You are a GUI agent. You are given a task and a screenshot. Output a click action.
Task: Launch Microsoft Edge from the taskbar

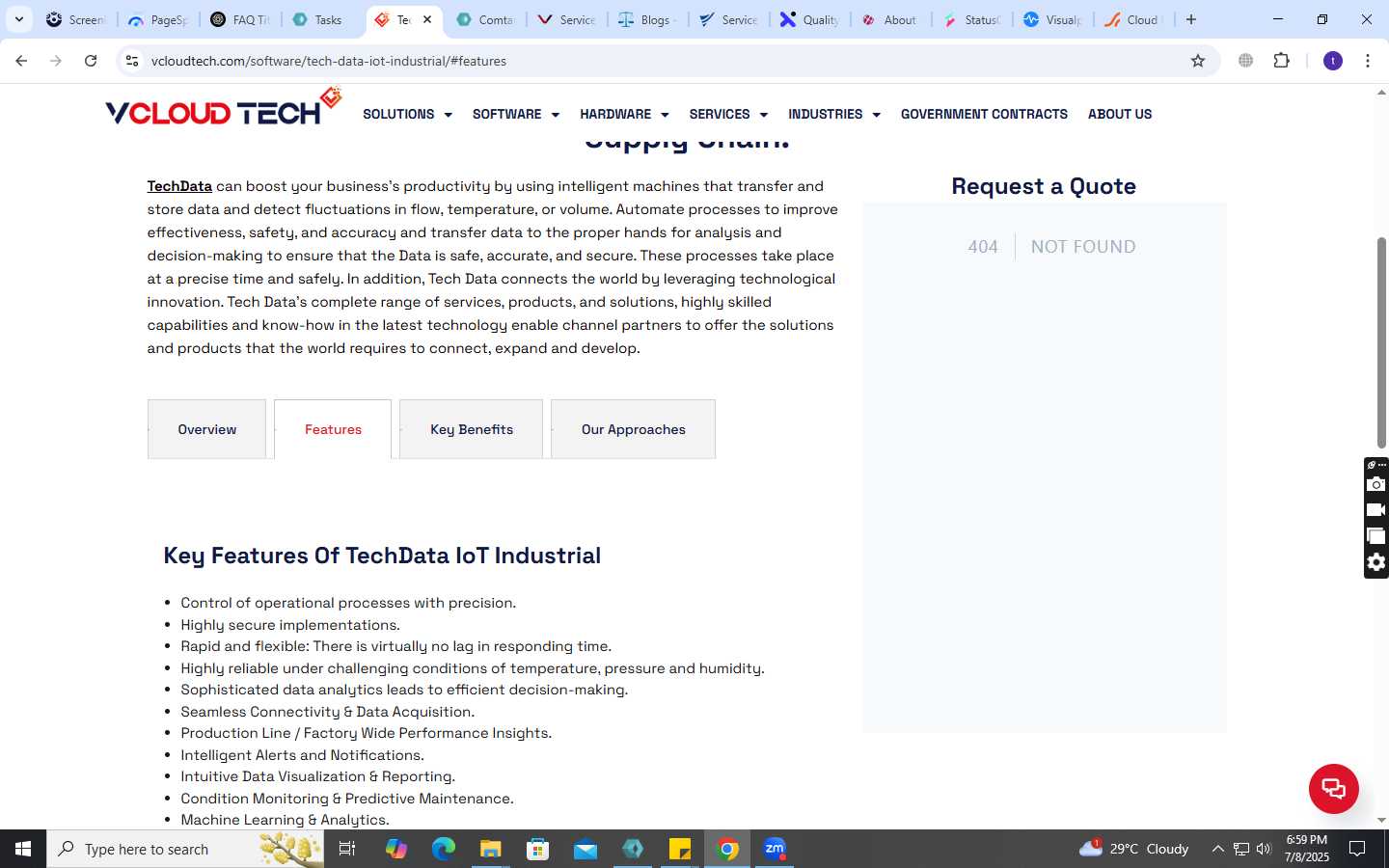coord(443,849)
